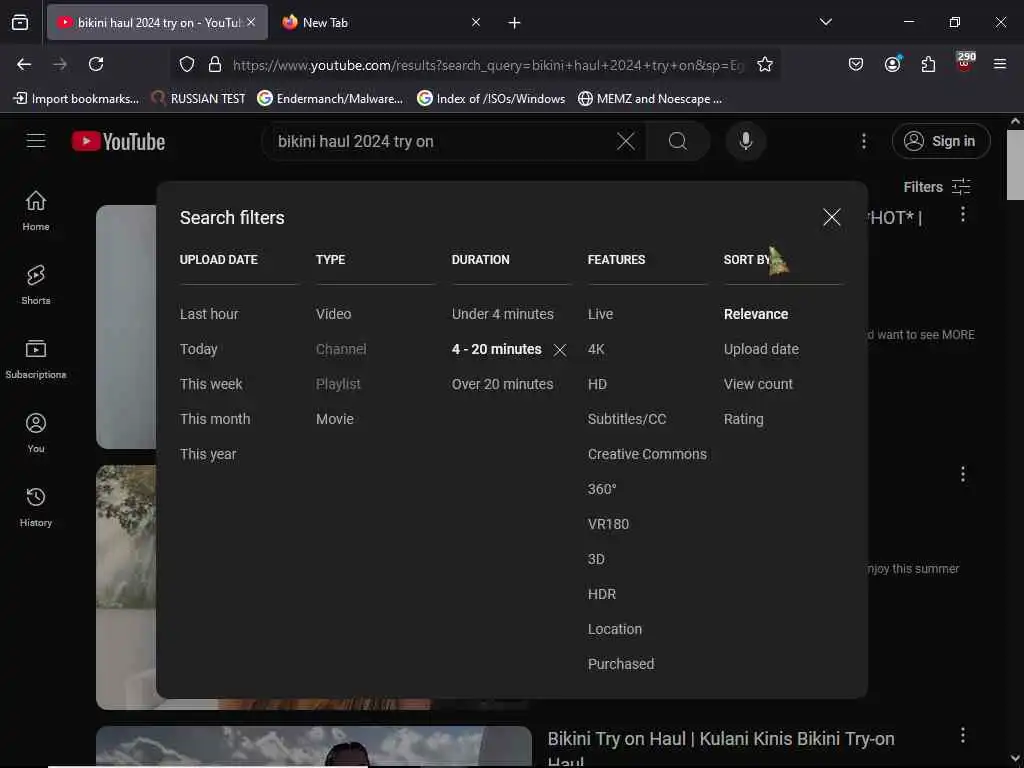
Task: Bookmark this page with the star icon
Action: 765,64
